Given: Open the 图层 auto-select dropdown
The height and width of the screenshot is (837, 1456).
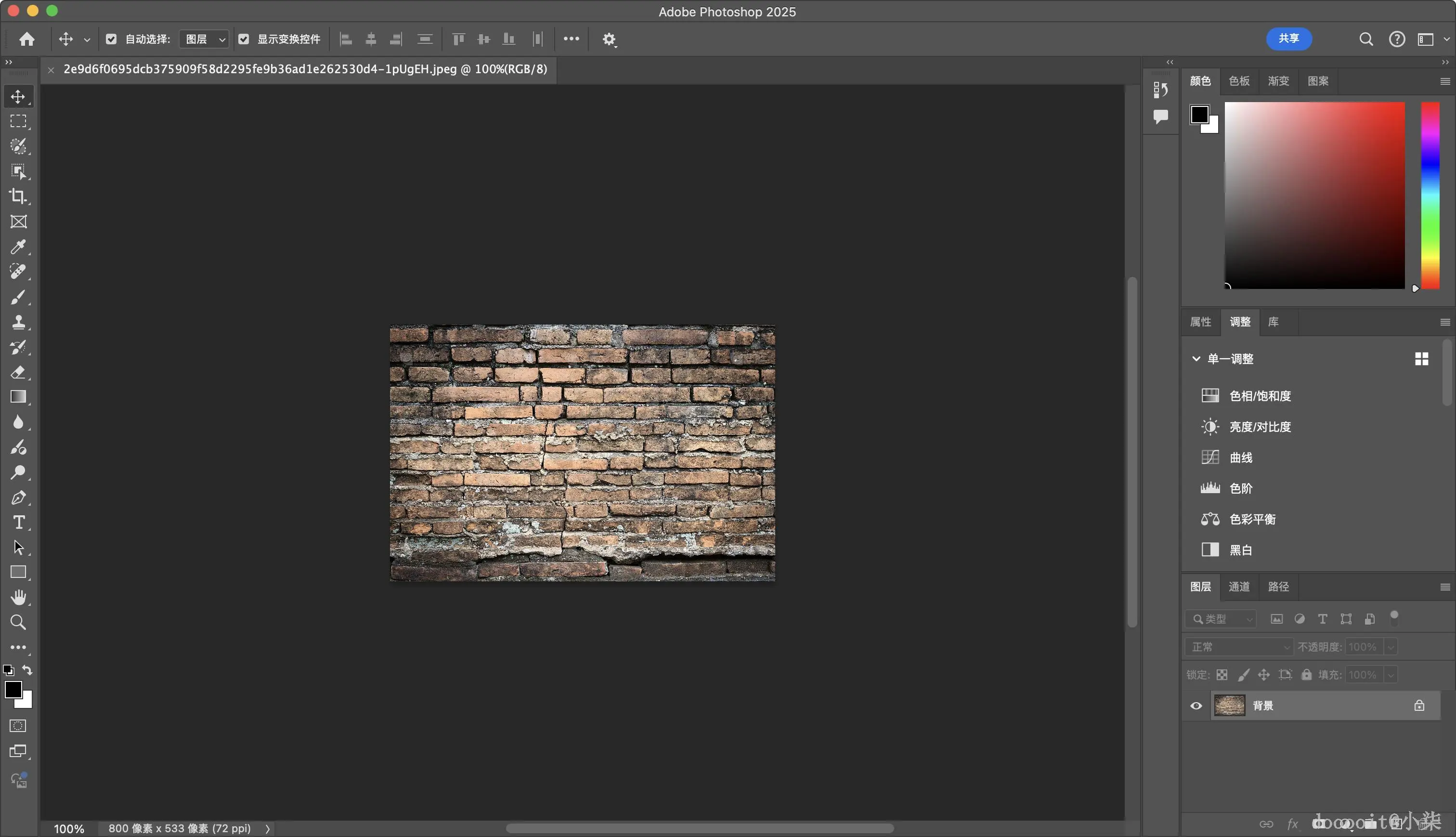Looking at the screenshot, I should click(x=205, y=39).
